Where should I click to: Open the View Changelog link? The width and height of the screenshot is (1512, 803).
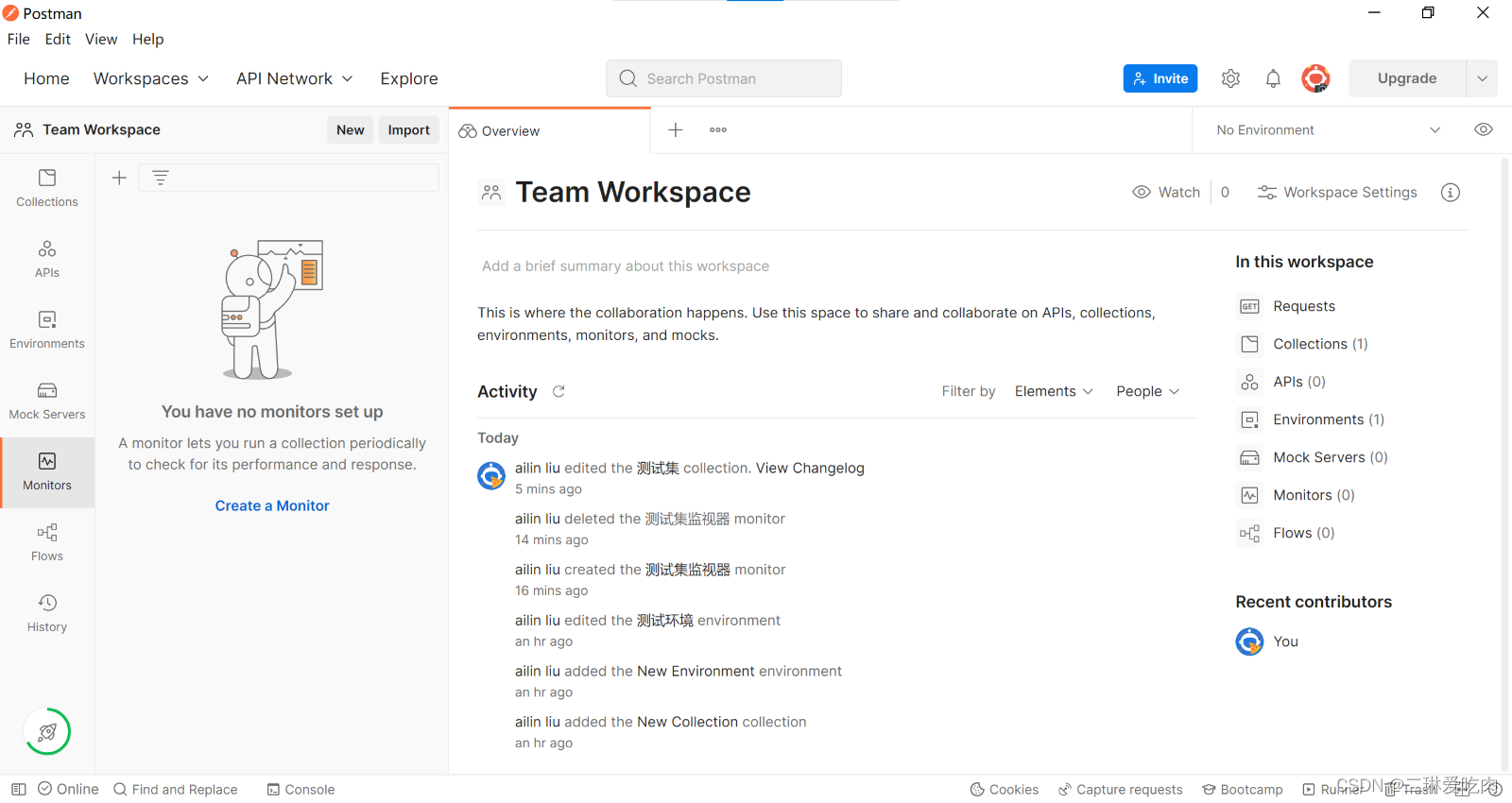810,468
